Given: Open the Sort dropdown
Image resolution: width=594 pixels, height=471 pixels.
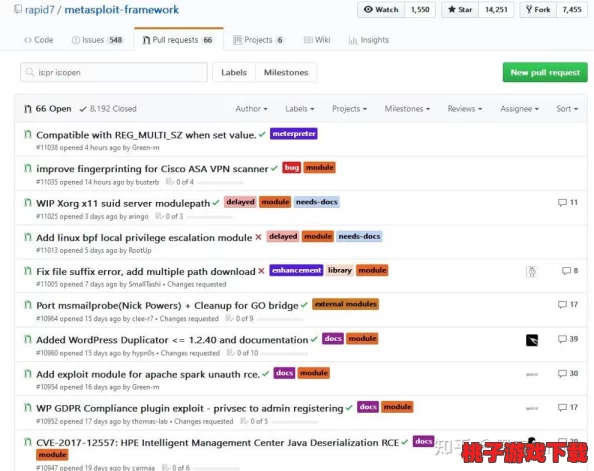Looking at the screenshot, I should [567, 109].
